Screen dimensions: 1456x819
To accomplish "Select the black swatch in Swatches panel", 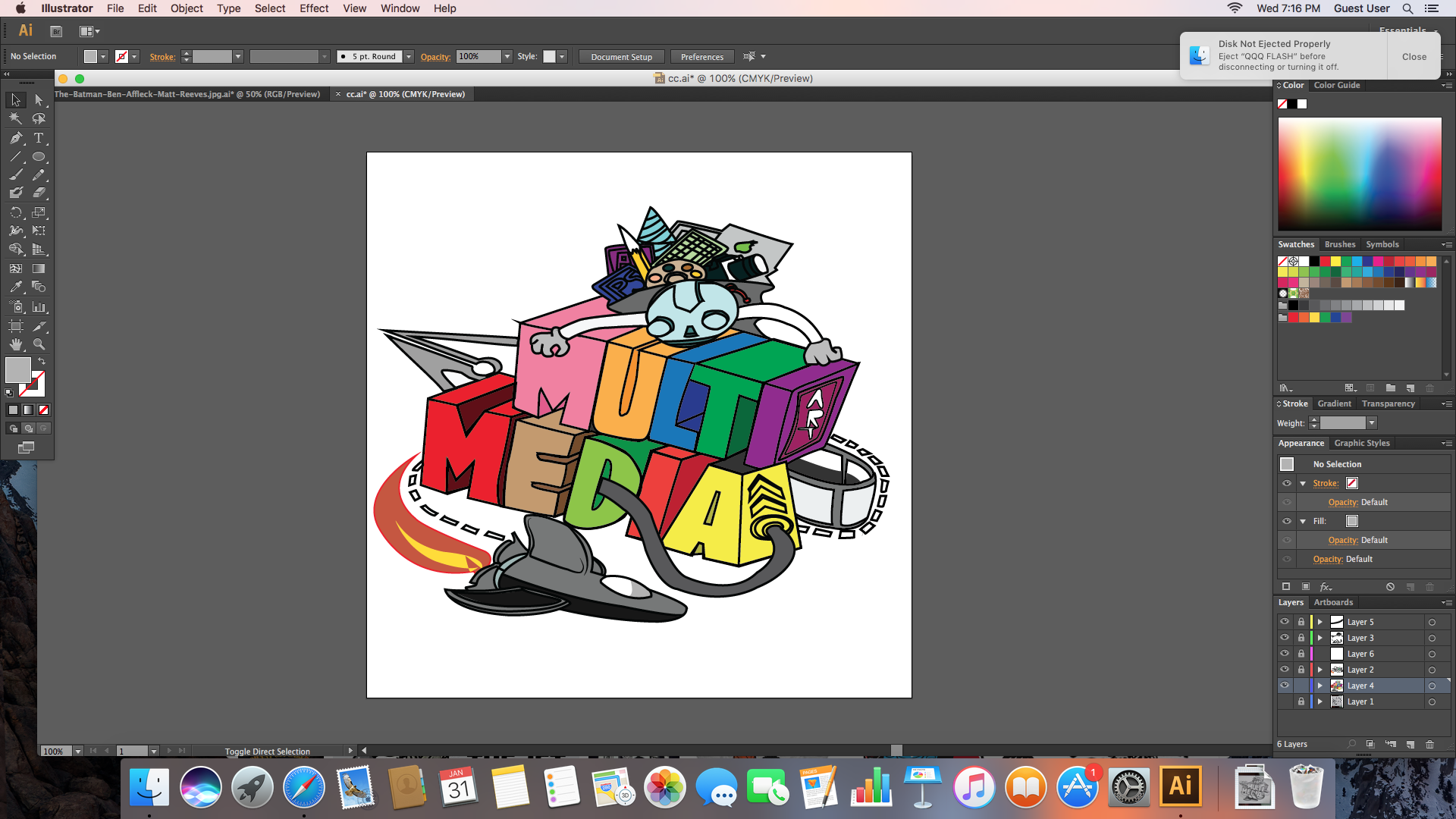I will (1314, 261).
